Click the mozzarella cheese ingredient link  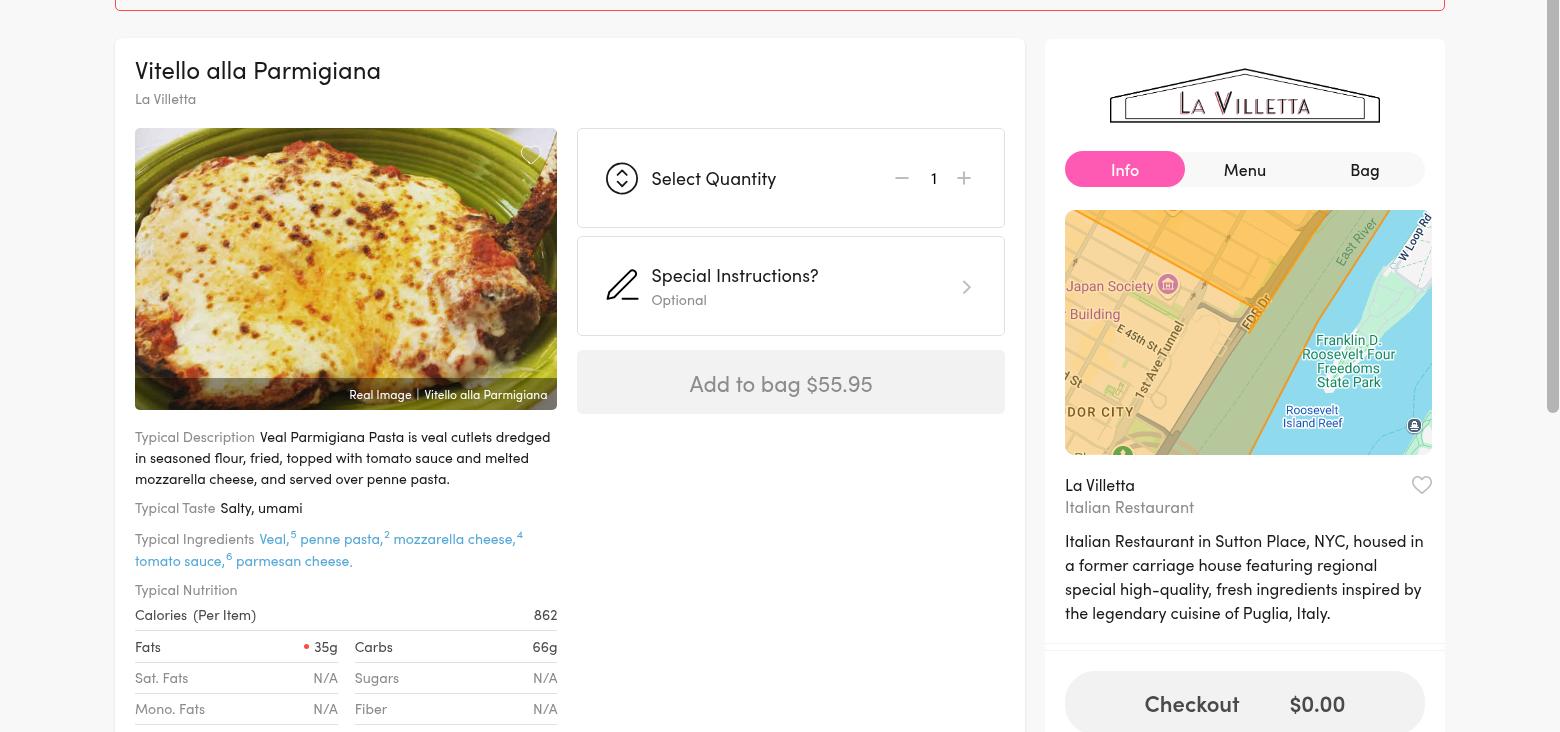point(453,539)
